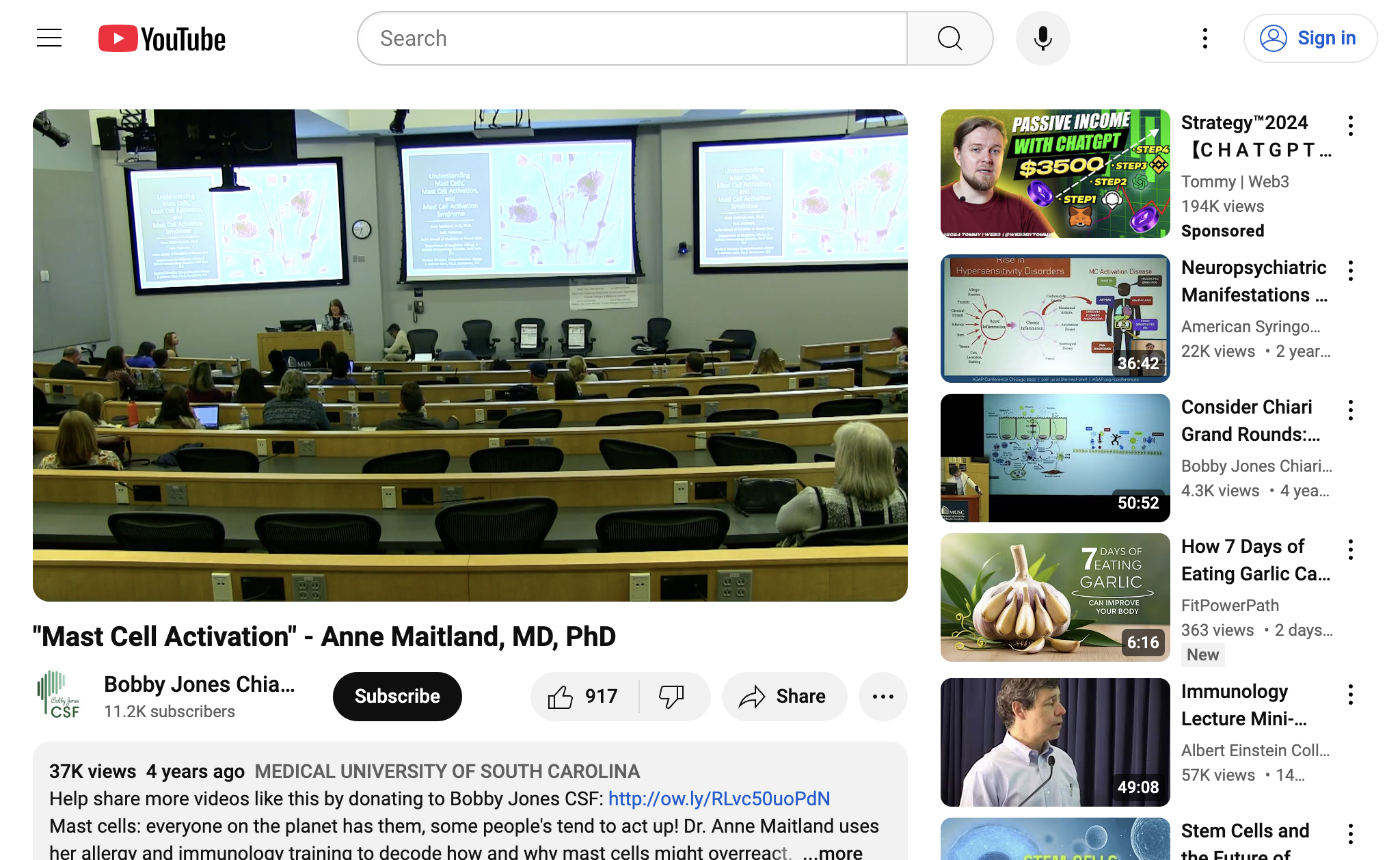The image size is (1400, 860).
Task: Click 11.2K subscribers text
Action: (170, 712)
